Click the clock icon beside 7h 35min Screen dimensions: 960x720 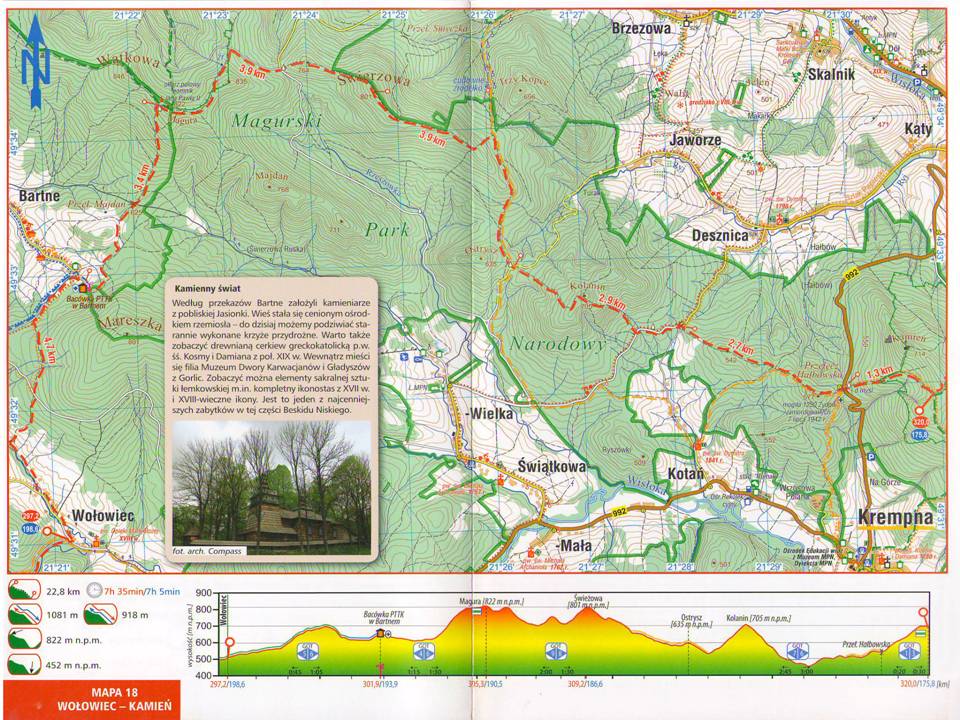coord(95,590)
